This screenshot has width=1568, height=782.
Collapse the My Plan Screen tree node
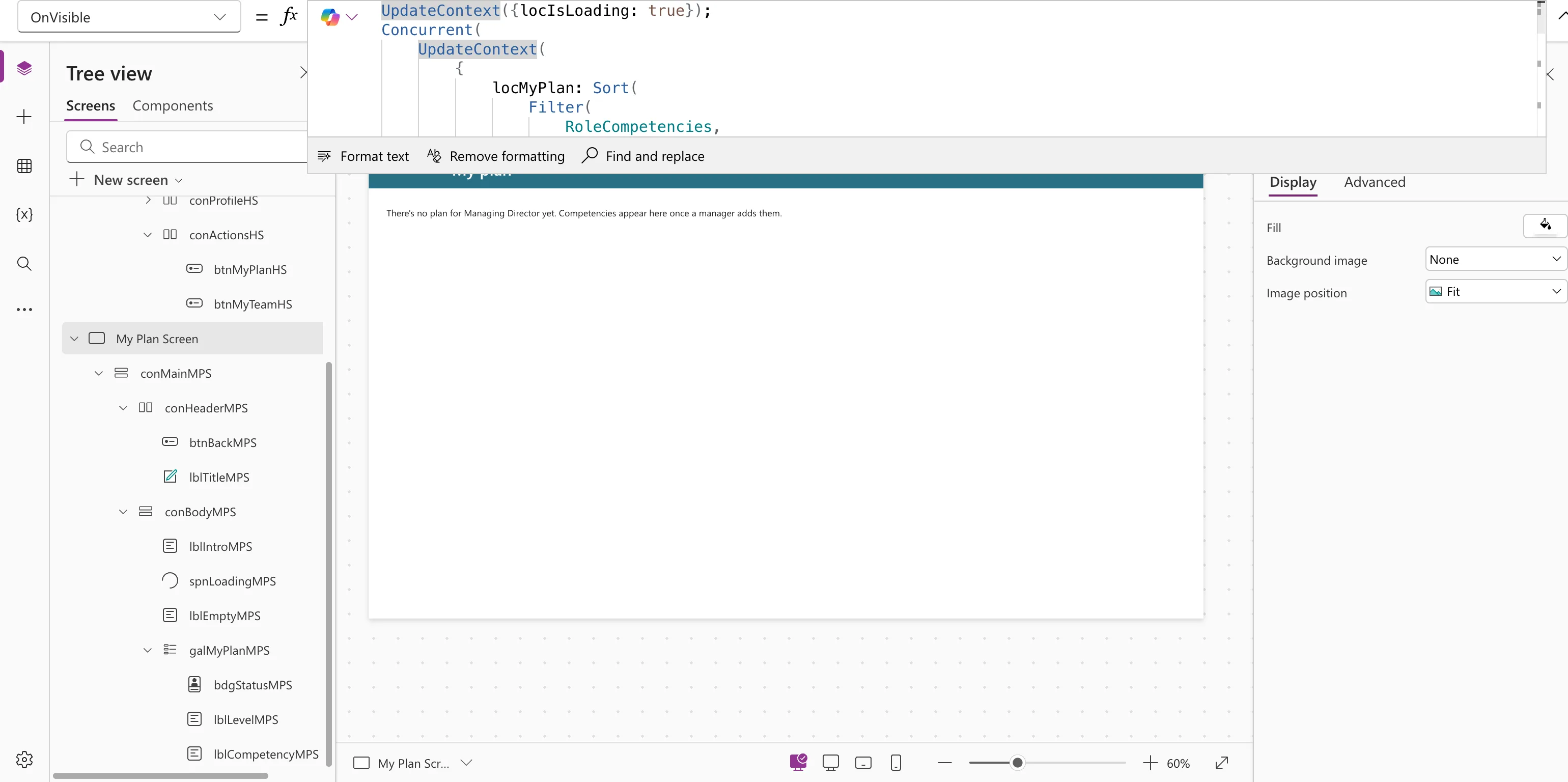pos(74,339)
